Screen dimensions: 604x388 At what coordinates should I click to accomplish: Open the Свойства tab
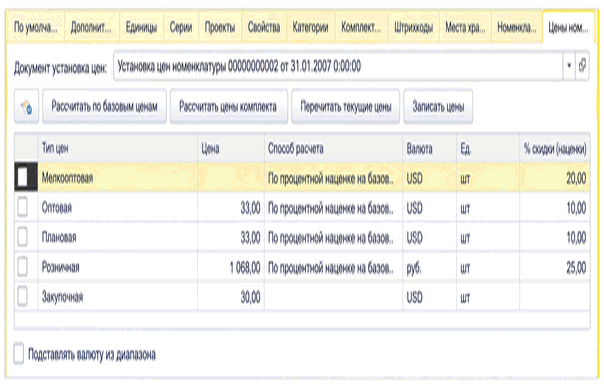pos(264,27)
